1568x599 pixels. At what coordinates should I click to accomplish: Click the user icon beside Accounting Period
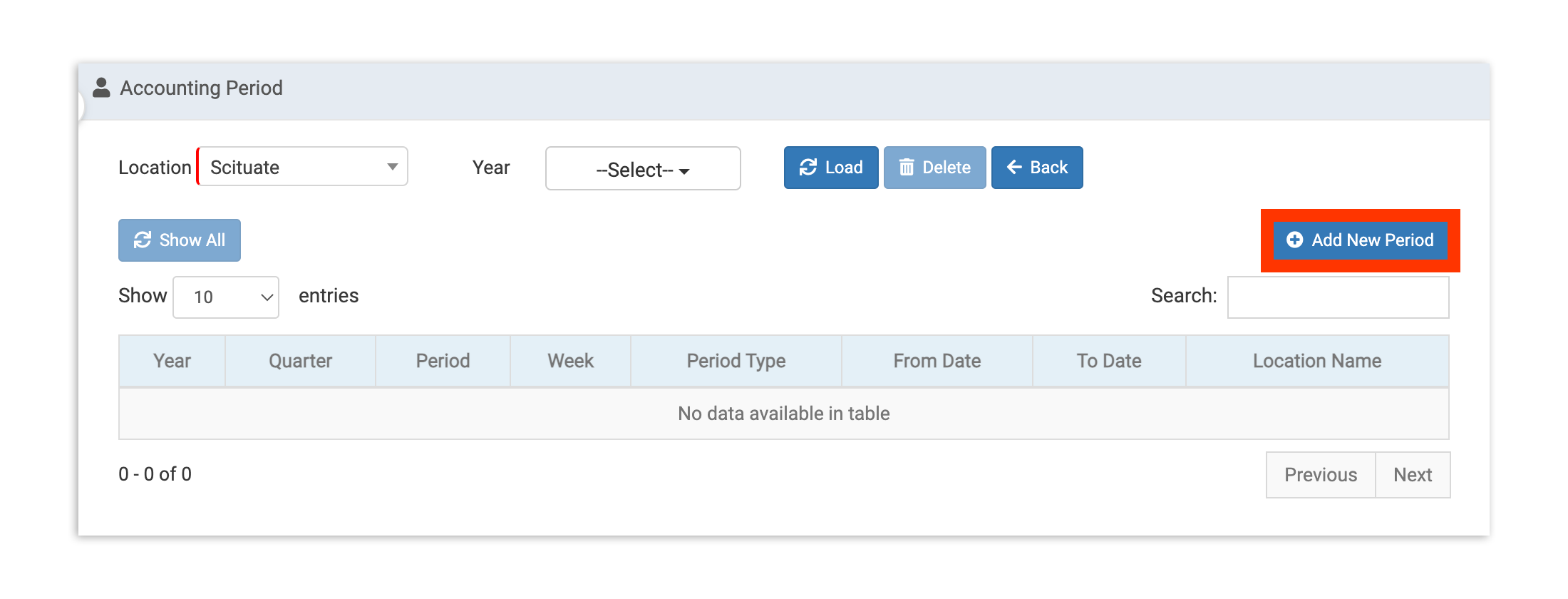pos(102,88)
